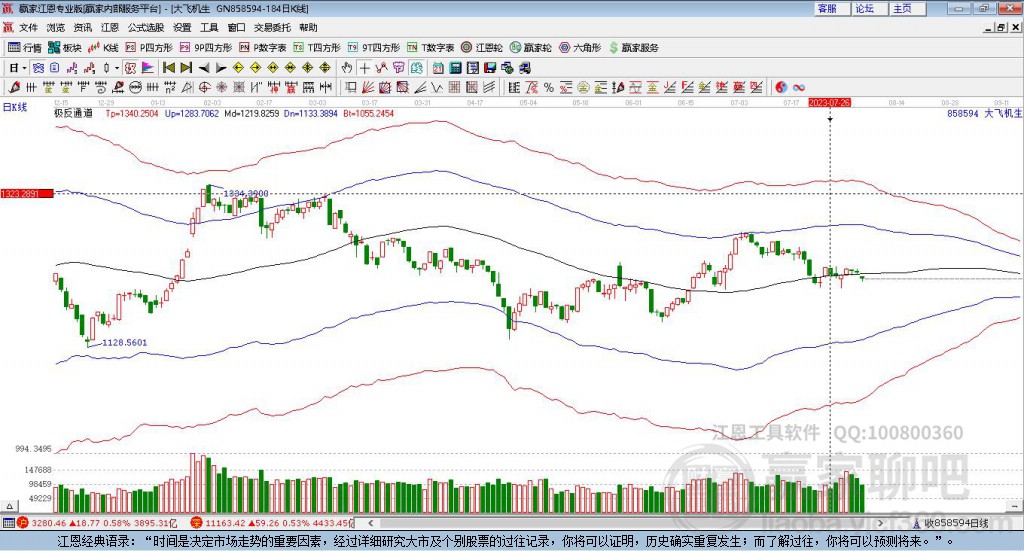Image resolution: width=1024 pixels, height=551 pixels.
Task: Click the 858594 大飞机生 stock code label
Action: [985, 114]
